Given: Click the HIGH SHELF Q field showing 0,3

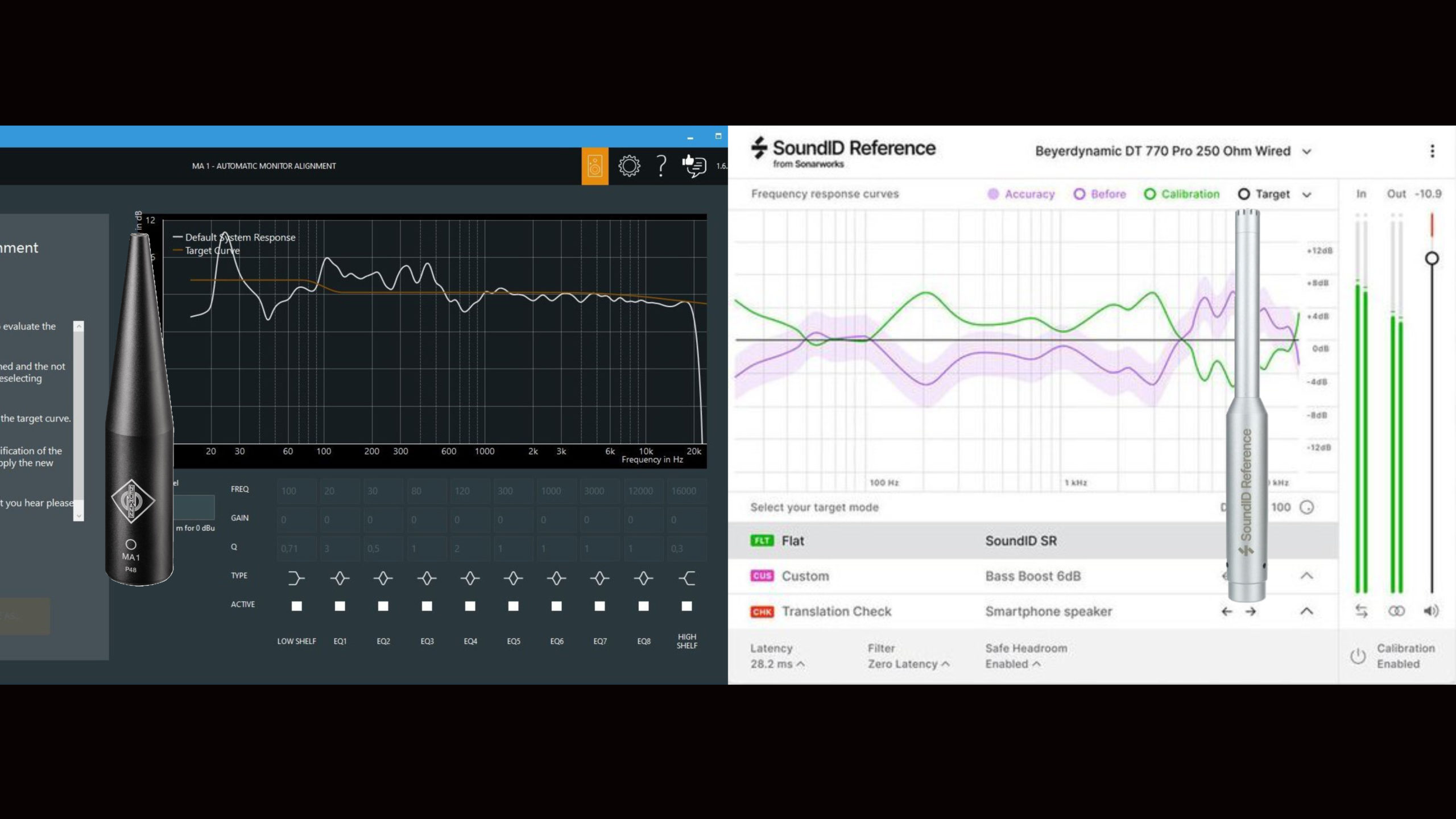Looking at the screenshot, I should tap(686, 549).
